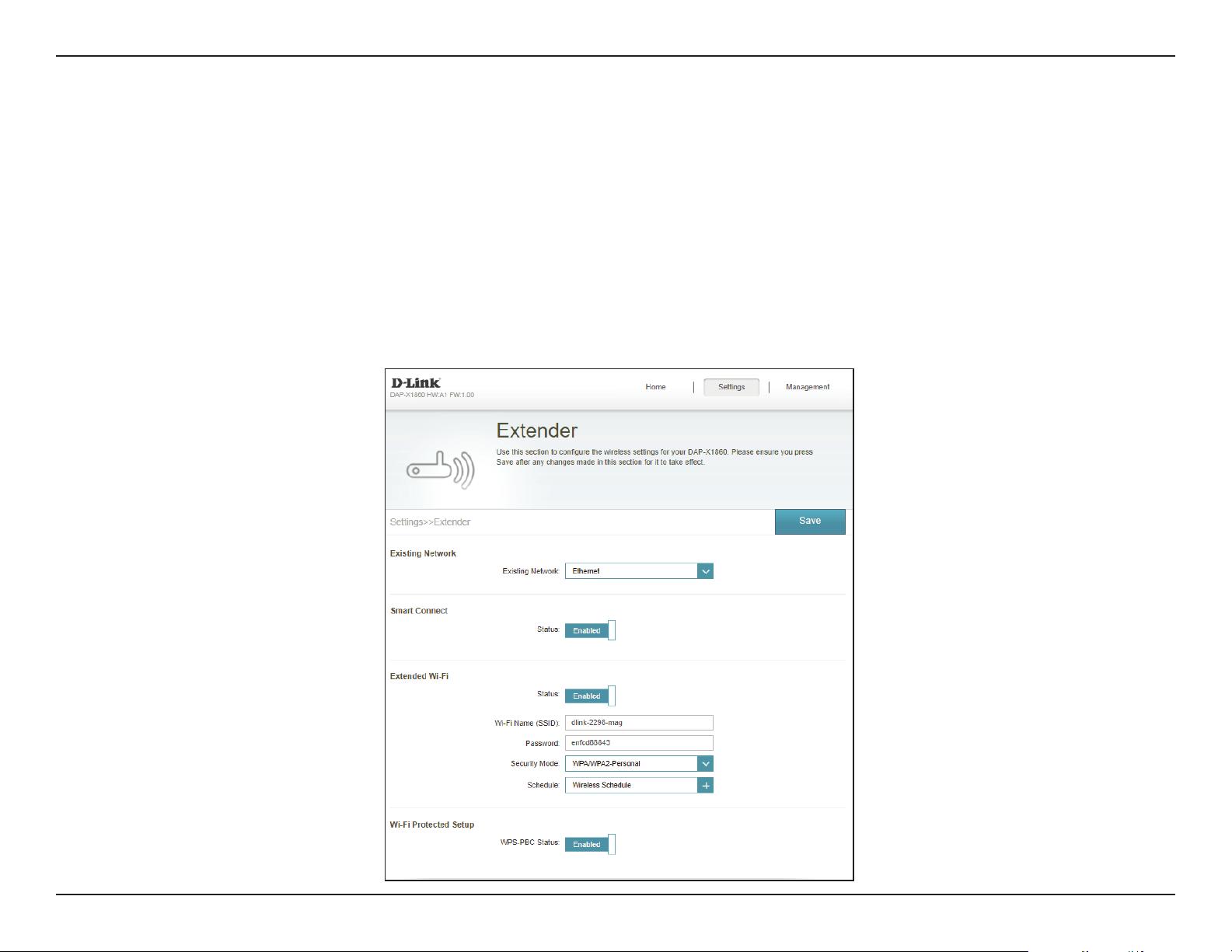Image resolution: width=1232 pixels, height=952 pixels.
Task: Toggle Extended Wi-Fi status switch
Action: (590, 696)
